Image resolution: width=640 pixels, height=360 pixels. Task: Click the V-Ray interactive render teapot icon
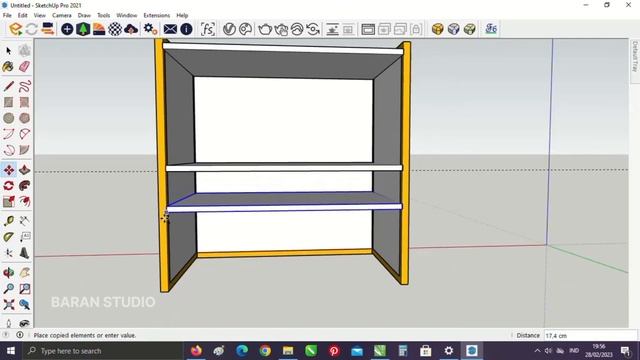281,29
